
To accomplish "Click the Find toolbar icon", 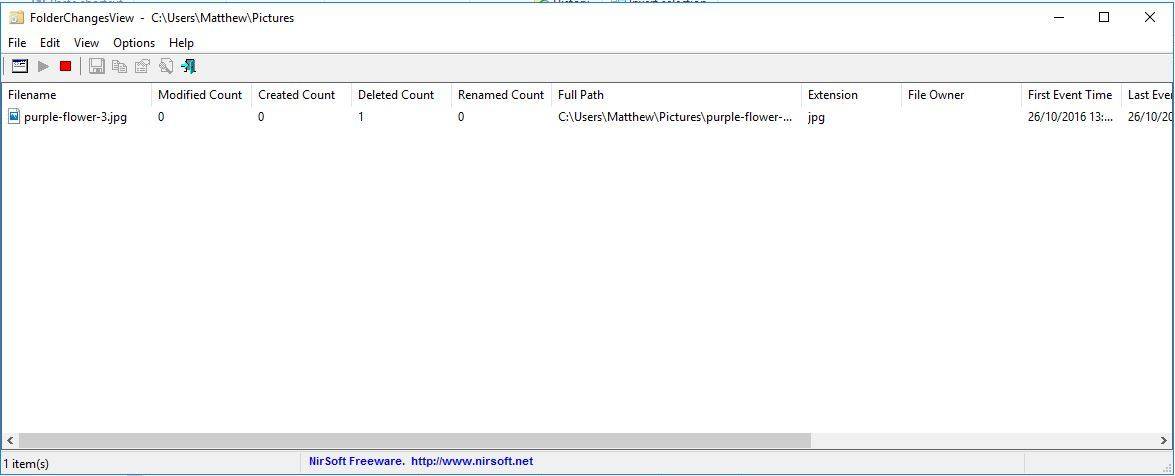I will (166, 67).
